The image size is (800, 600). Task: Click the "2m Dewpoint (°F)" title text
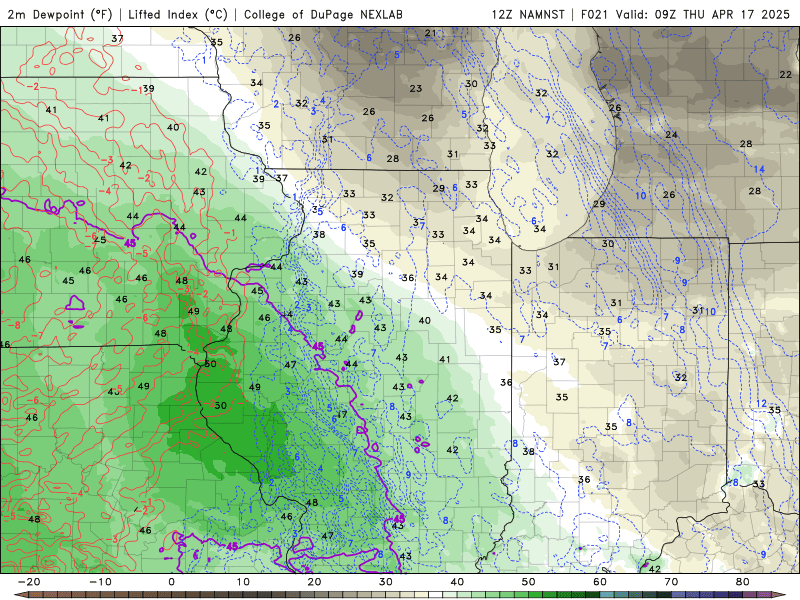(x=59, y=14)
